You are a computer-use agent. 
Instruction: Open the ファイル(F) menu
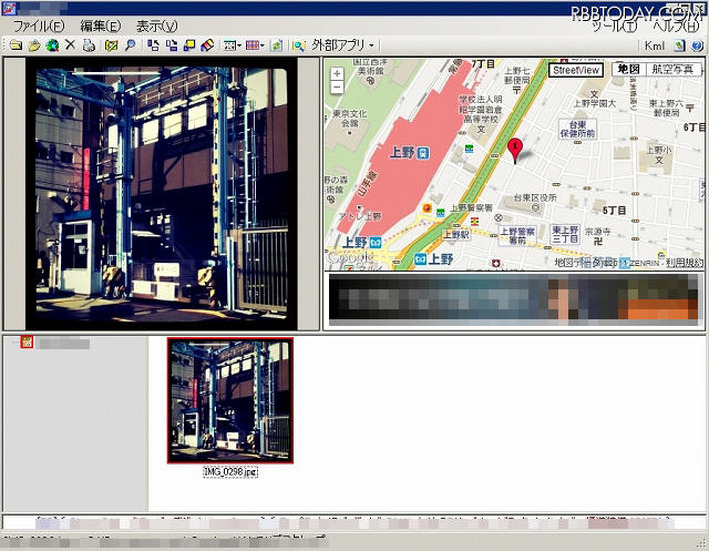(x=38, y=26)
